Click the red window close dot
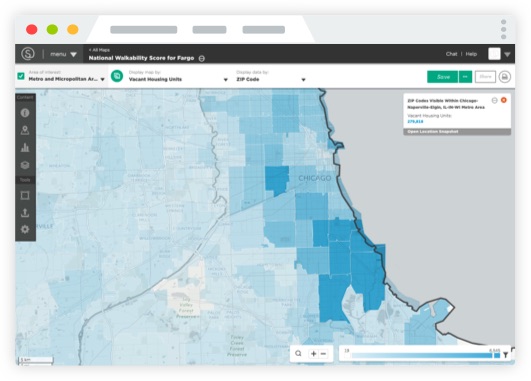 pyautogui.click(x=32, y=29)
